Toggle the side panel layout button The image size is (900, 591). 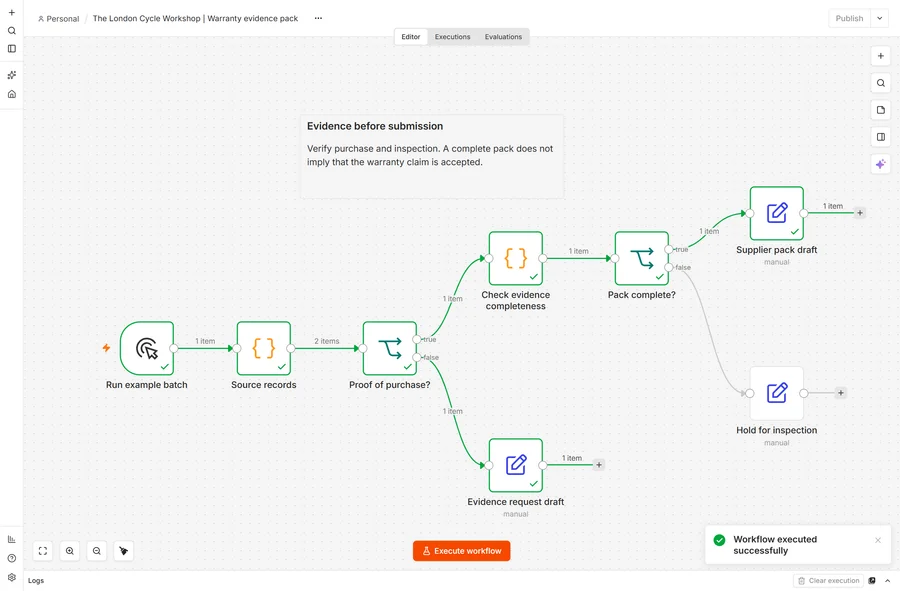point(880,137)
